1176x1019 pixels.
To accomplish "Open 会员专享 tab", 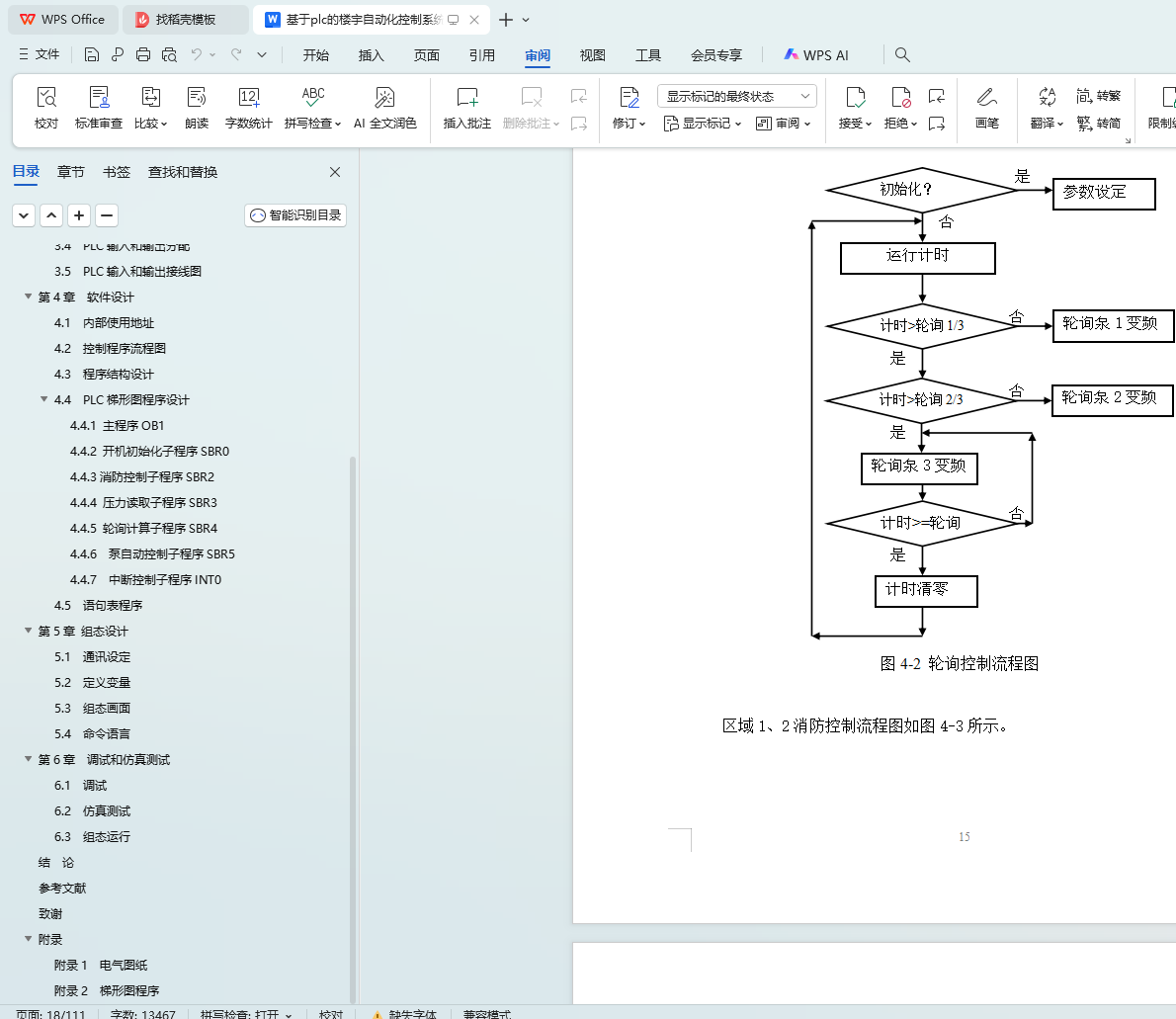I will 716,54.
